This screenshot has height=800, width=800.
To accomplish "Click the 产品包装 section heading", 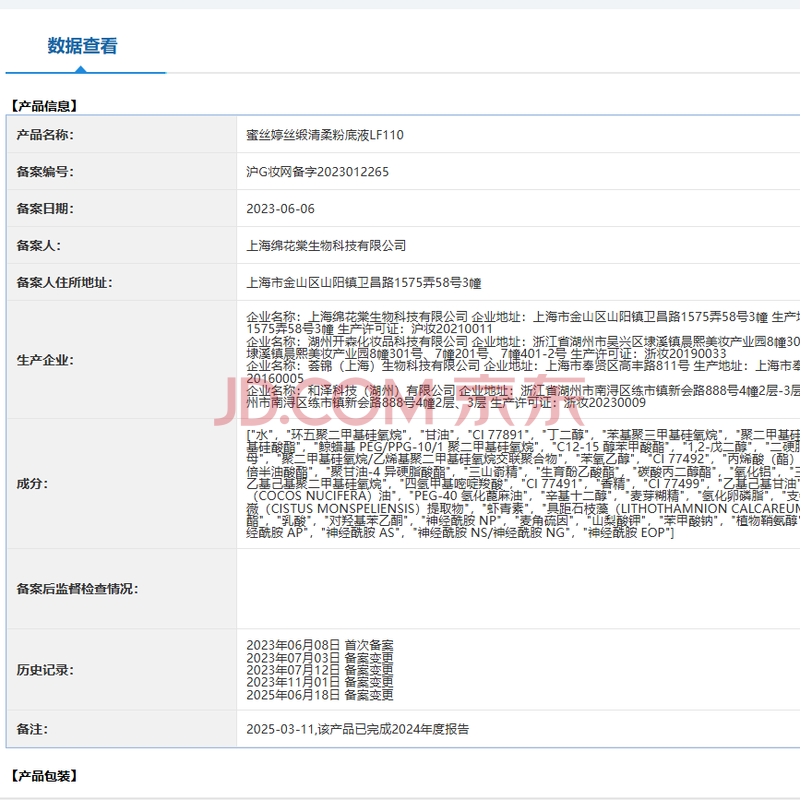I will pyautogui.click(x=44, y=776).
